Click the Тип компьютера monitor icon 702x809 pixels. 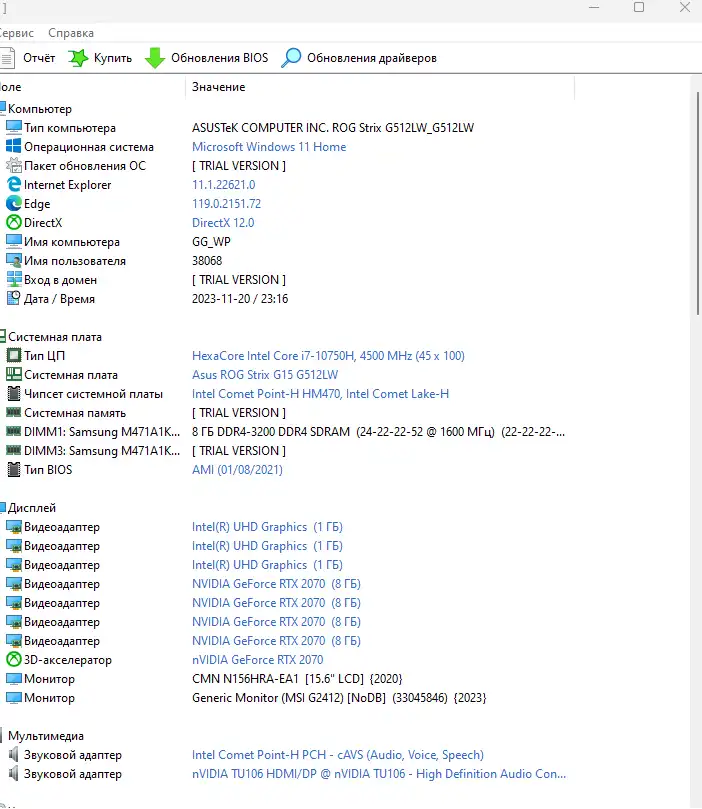tap(13, 127)
